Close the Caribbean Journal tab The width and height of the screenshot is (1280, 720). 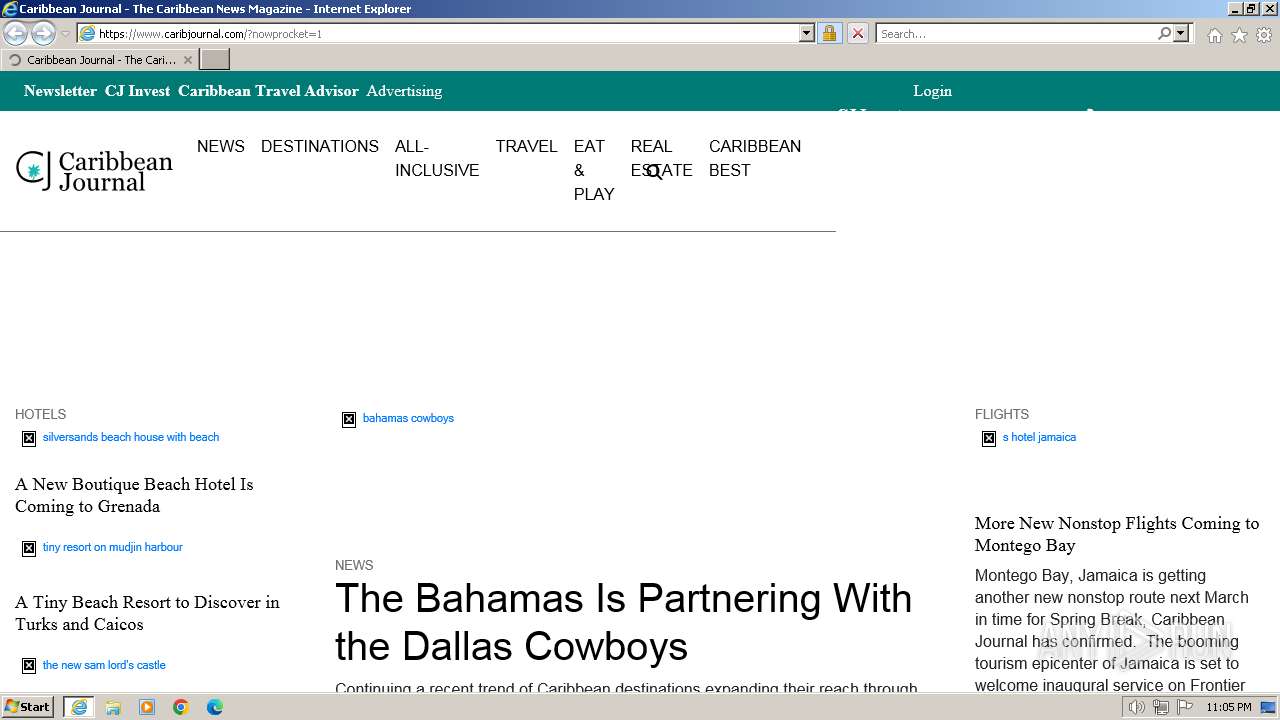click(187, 60)
